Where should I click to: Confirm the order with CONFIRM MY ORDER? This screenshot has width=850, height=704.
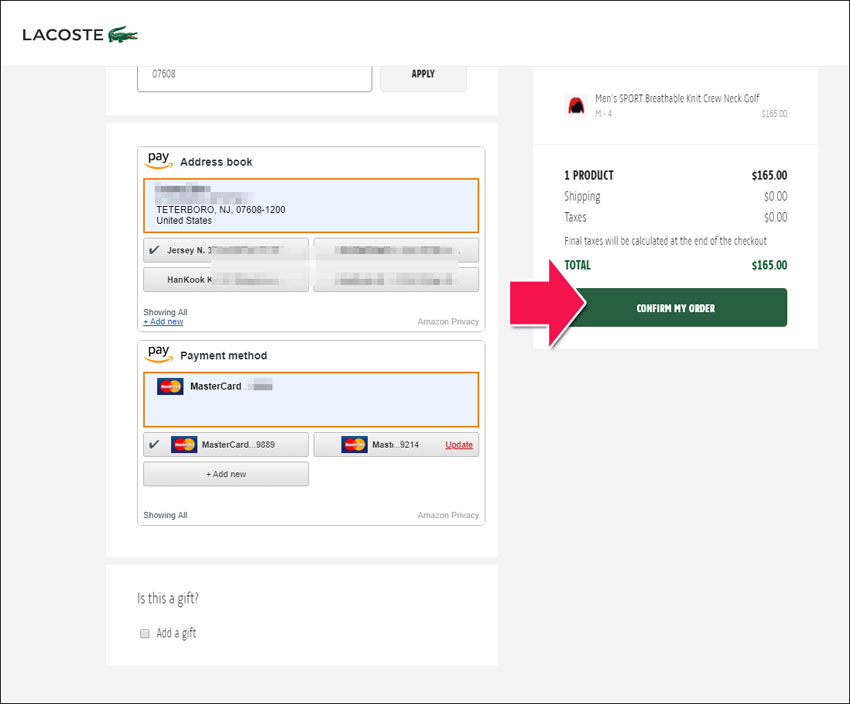tap(675, 308)
